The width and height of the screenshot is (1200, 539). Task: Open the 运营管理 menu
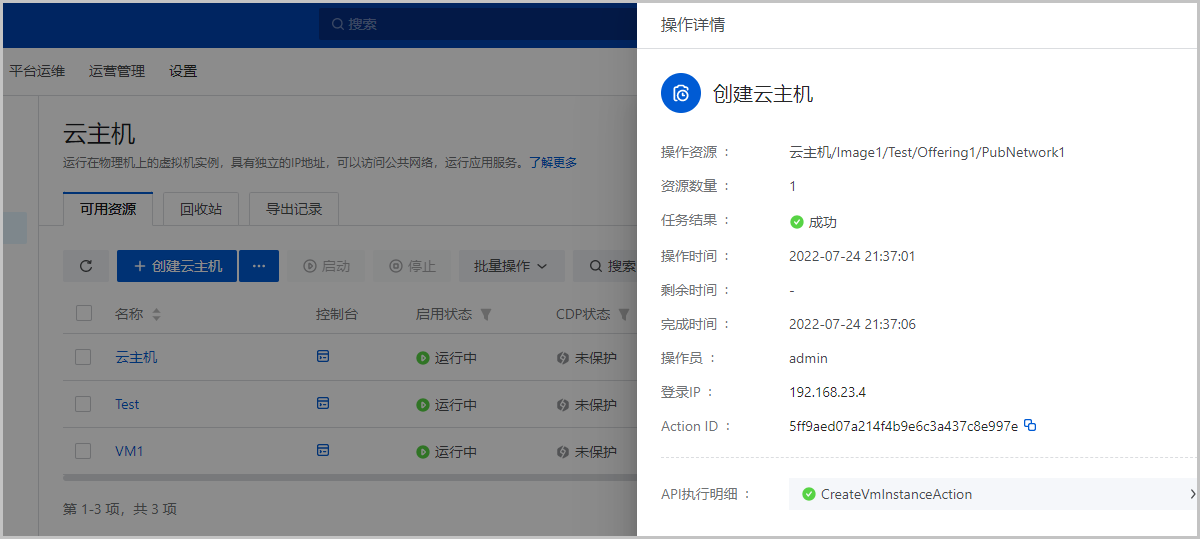pos(117,71)
